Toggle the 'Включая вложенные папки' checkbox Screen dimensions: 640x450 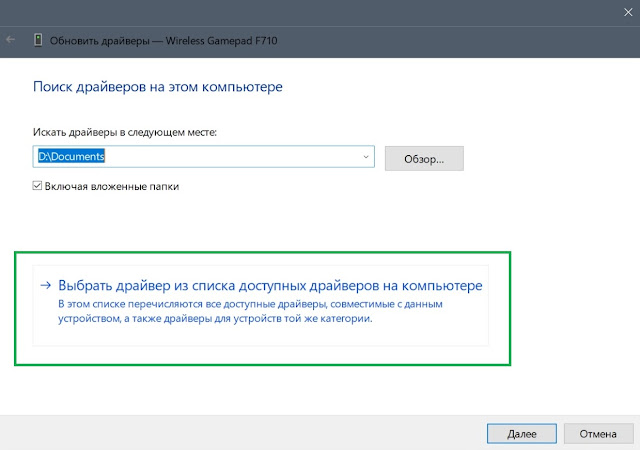[x=37, y=186]
